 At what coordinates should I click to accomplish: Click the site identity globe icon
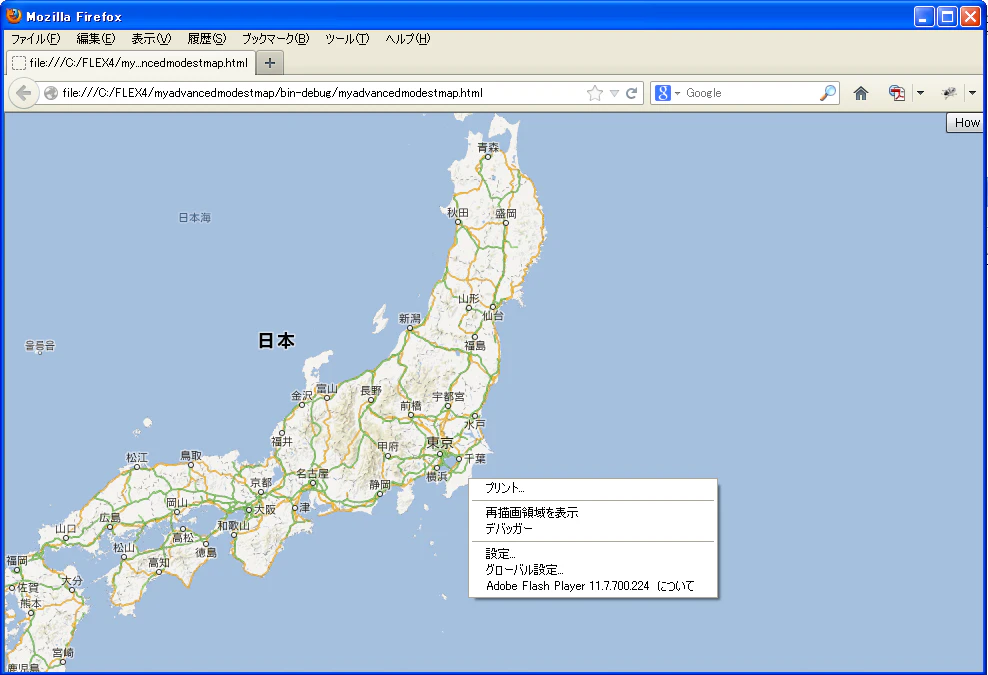[x=51, y=93]
